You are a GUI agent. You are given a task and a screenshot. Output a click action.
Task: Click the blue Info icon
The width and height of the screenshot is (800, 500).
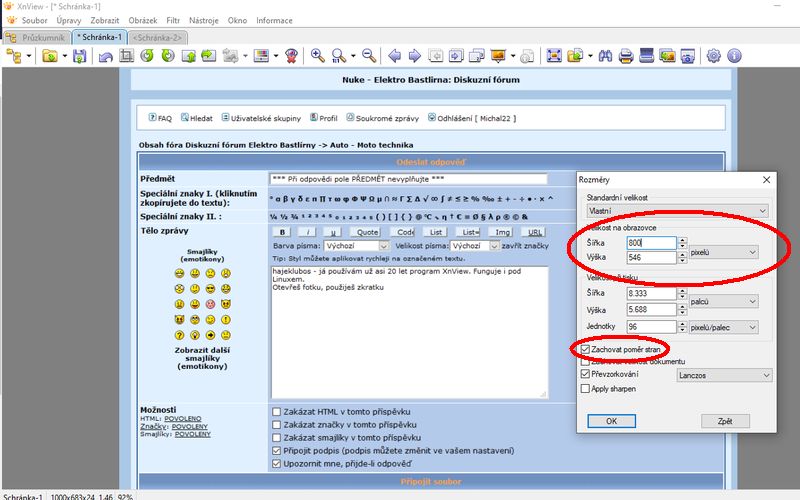click(735, 56)
